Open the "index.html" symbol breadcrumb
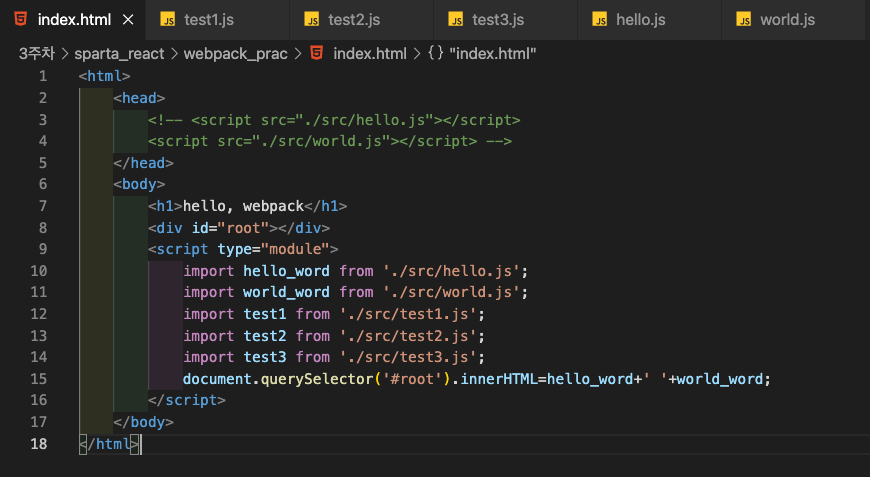The image size is (870, 477). tap(493, 54)
